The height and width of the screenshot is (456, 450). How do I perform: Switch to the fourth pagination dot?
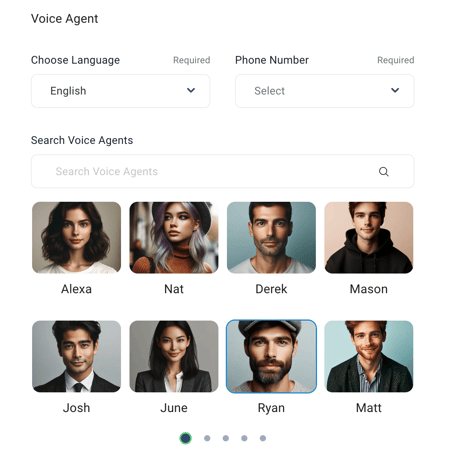(244, 438)
